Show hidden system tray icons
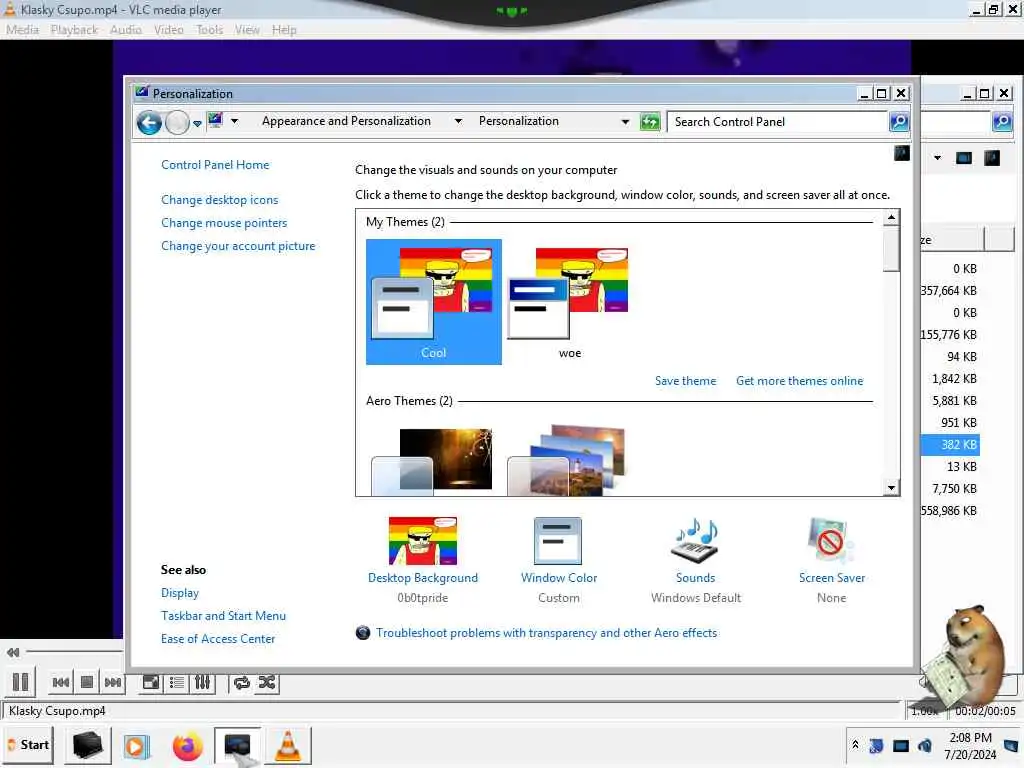This screenshot has height=768, width=1024. point(855,744)
